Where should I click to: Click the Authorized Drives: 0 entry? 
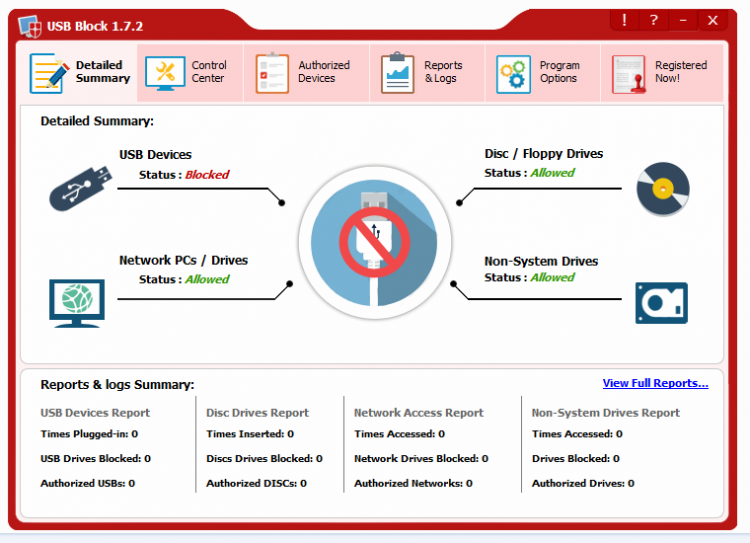pyautogui.click(x=583, y=484)
